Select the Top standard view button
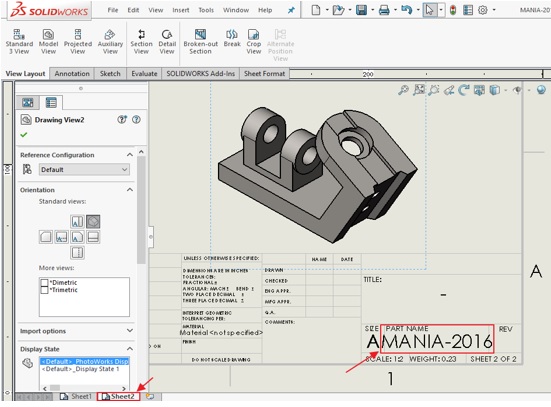The height and width of the screenshot is (407, 551). pyautogui.click(x=77, y=221)
